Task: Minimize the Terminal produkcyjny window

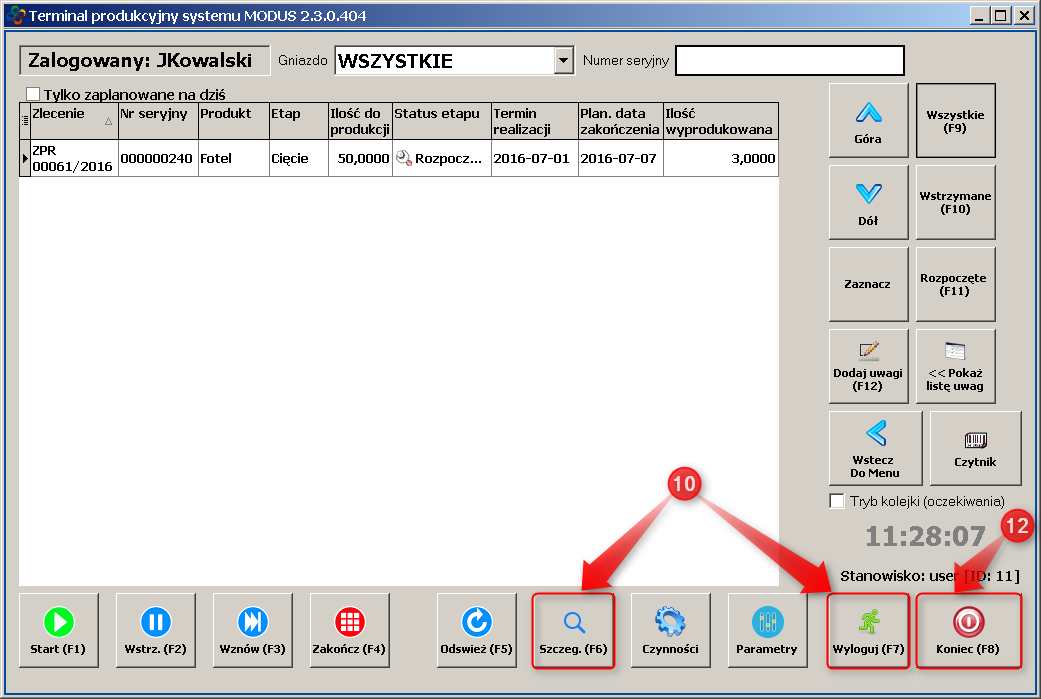Action: (x=979, y=15)
